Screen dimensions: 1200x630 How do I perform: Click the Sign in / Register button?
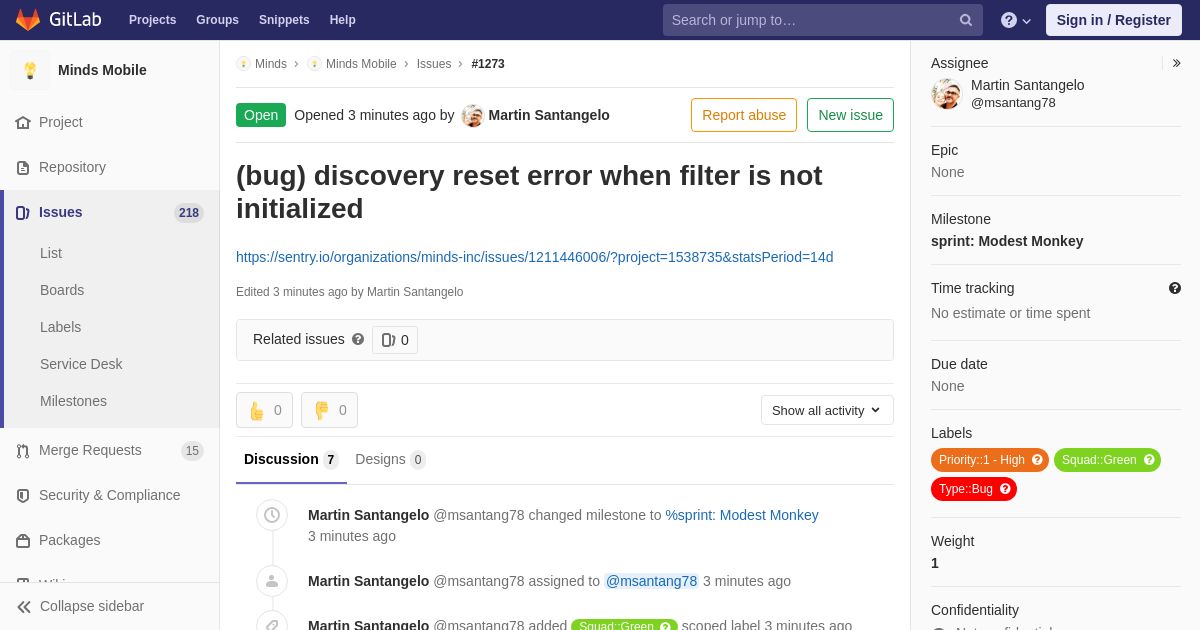[1114, 20]
